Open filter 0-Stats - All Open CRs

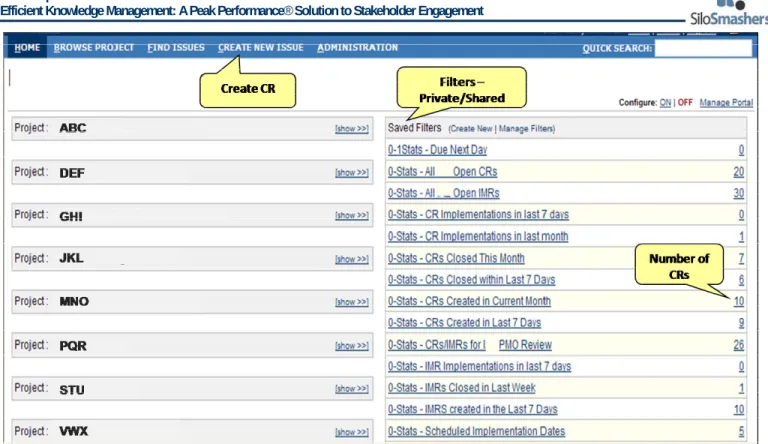[442, 172]
